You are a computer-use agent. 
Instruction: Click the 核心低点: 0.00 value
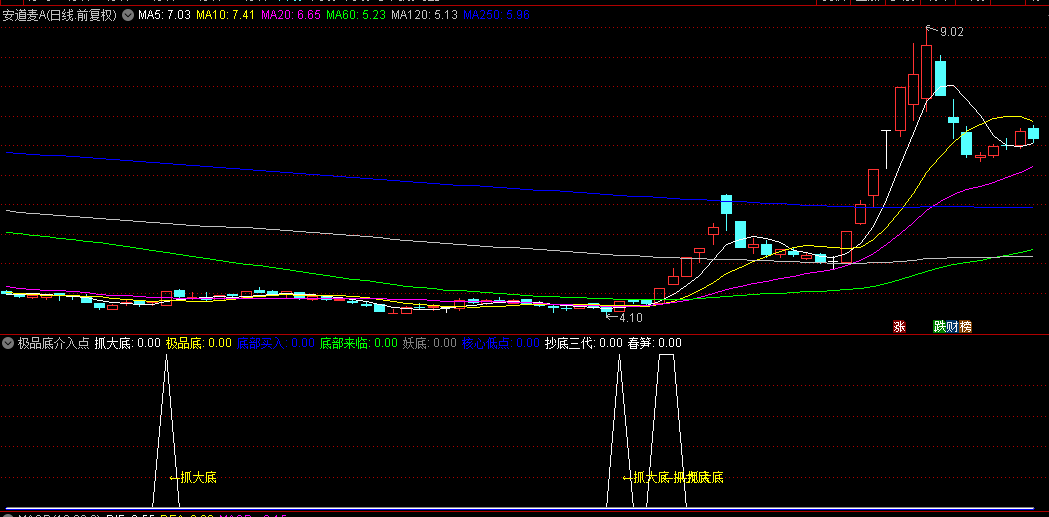click(x=500, y=343)
